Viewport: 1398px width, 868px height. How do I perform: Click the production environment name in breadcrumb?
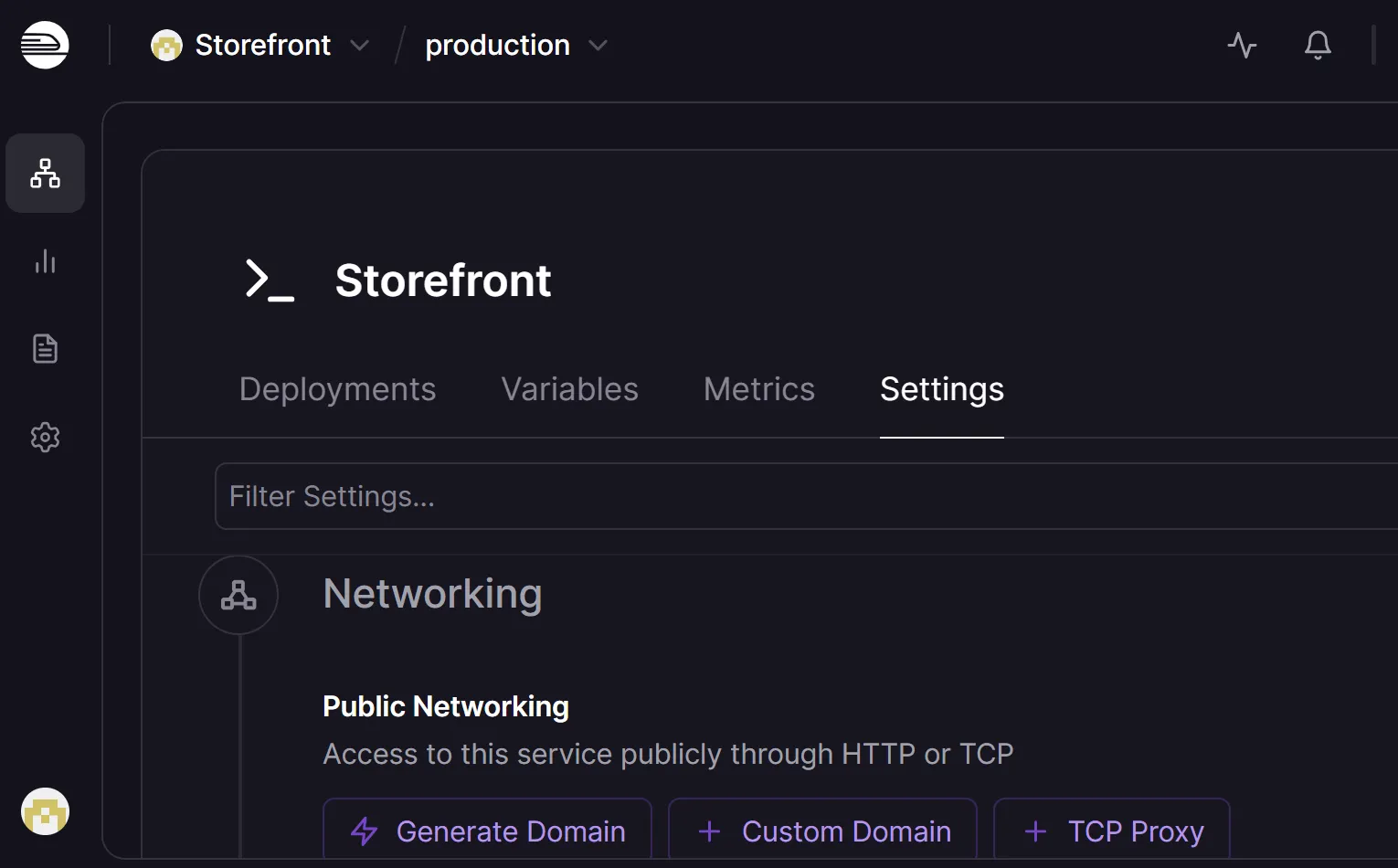[498, 45]
